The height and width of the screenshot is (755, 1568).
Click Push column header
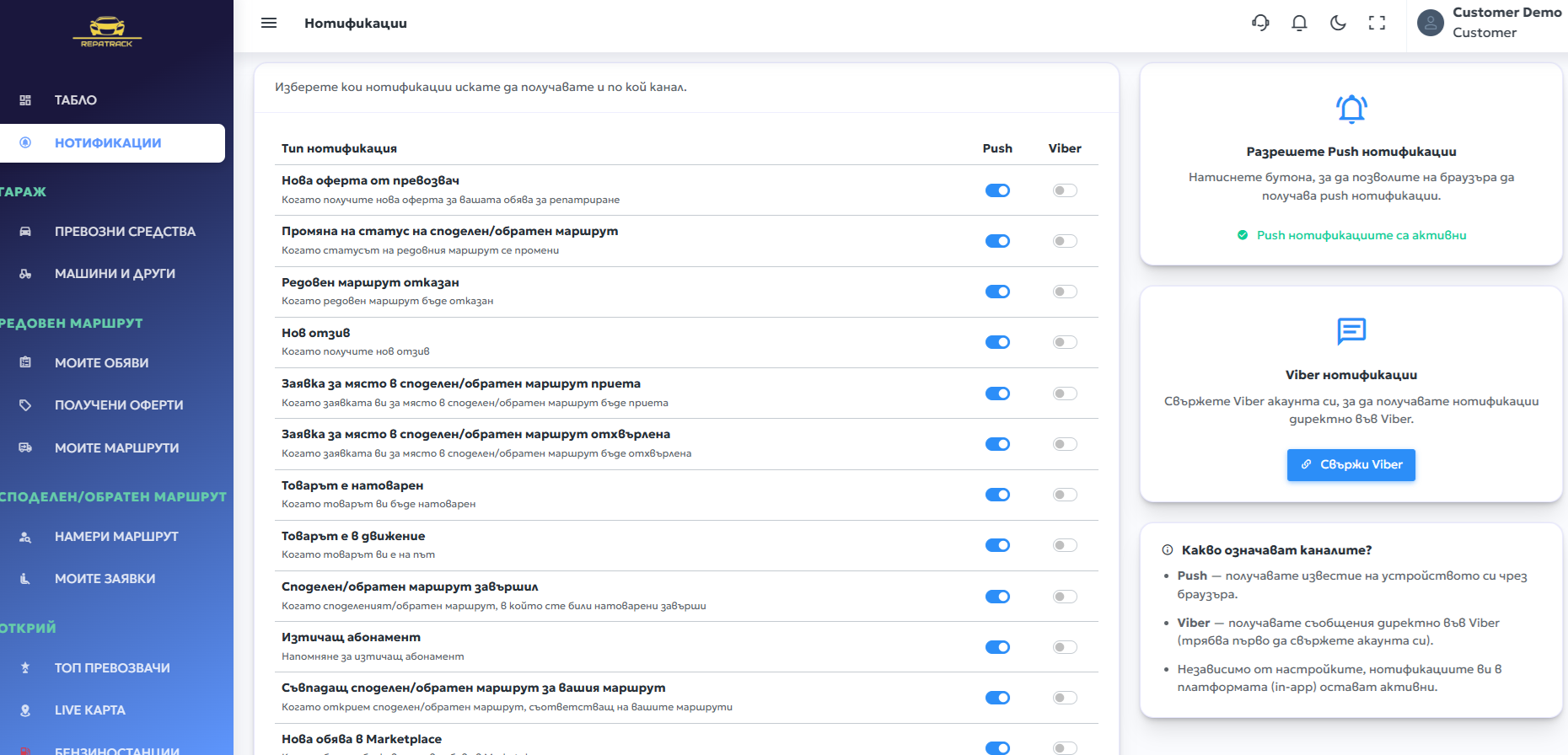click(x=997, y=148)
